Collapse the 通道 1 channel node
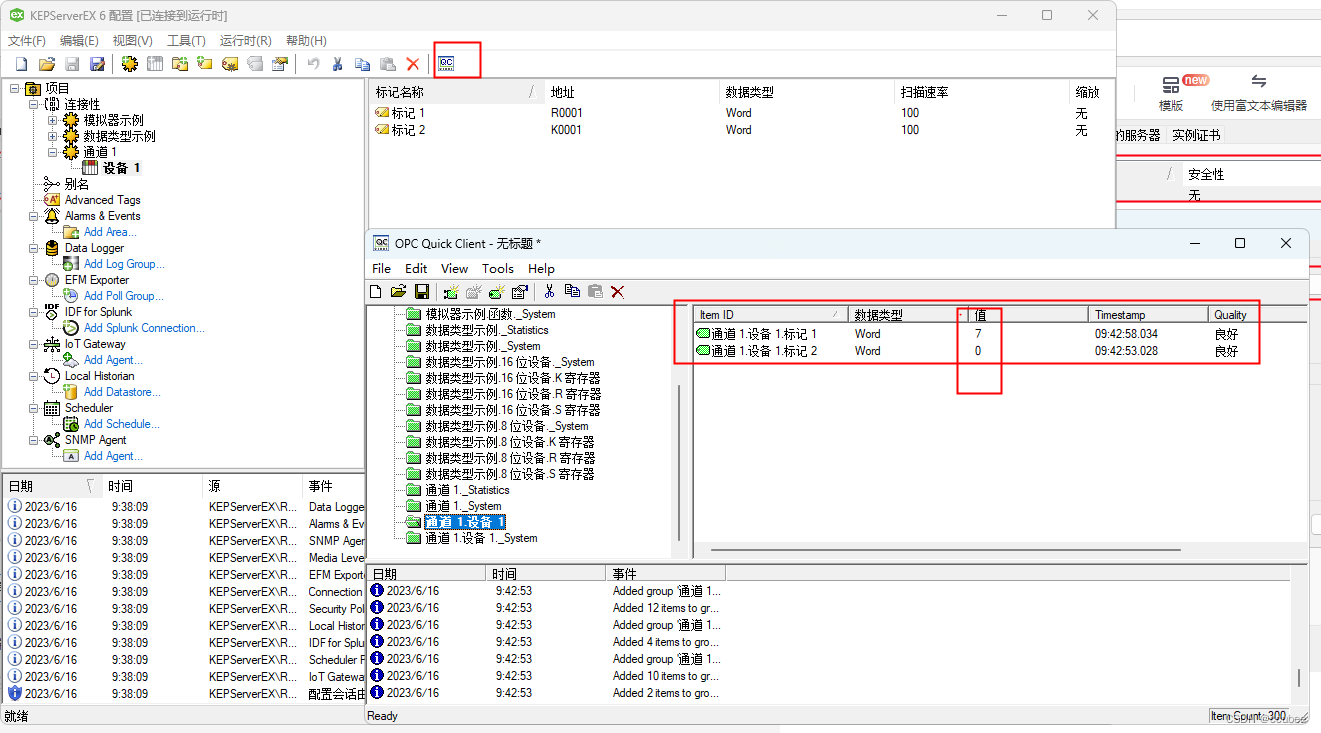The image size is (1321, 733). [53, 152]
